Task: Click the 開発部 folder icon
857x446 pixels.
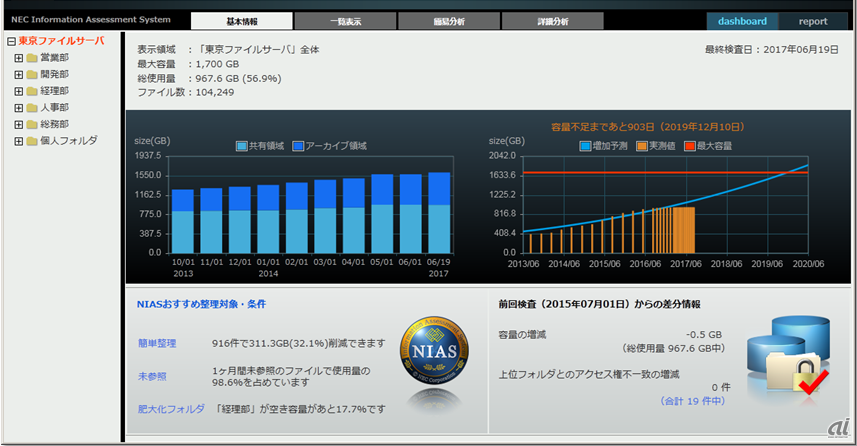Action: tap(32, 74)
